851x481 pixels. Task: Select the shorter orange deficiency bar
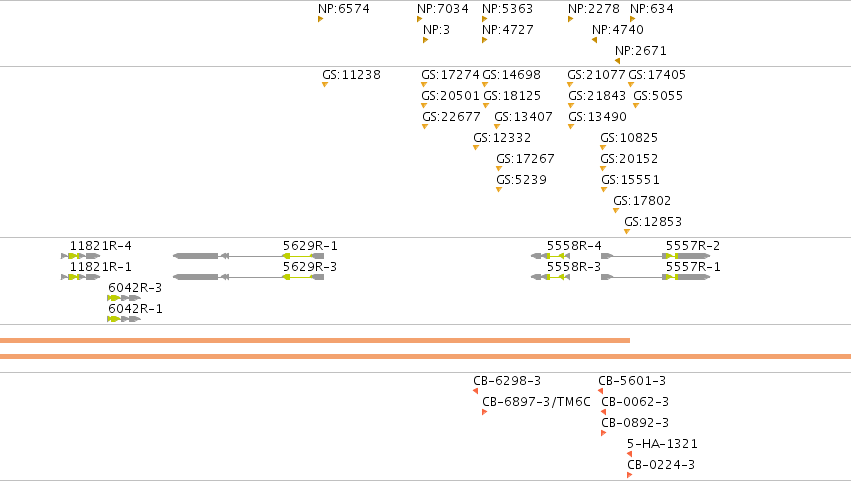click(x=315, y=341)
